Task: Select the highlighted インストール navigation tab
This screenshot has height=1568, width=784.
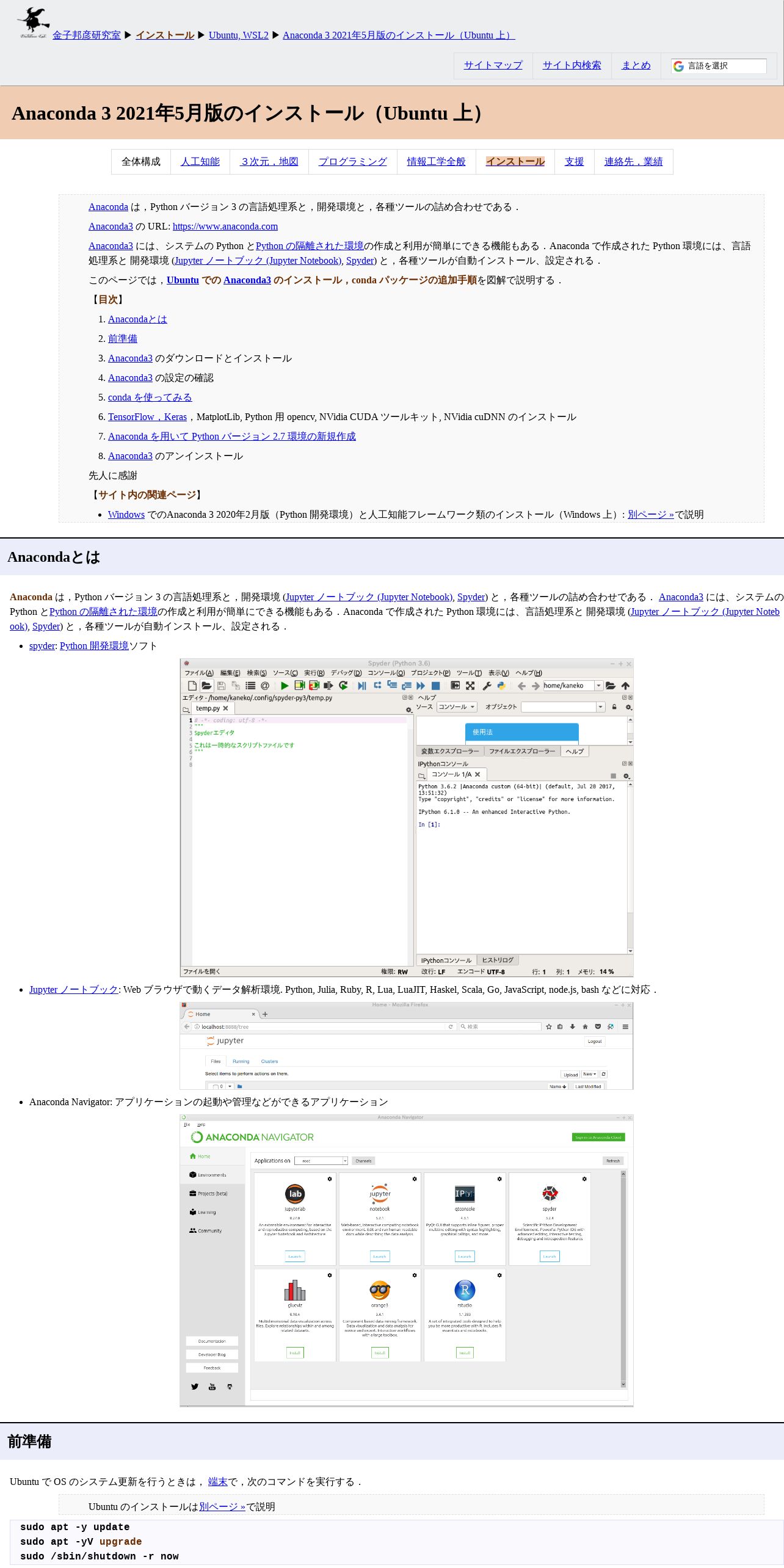Action: coord(515,162)
